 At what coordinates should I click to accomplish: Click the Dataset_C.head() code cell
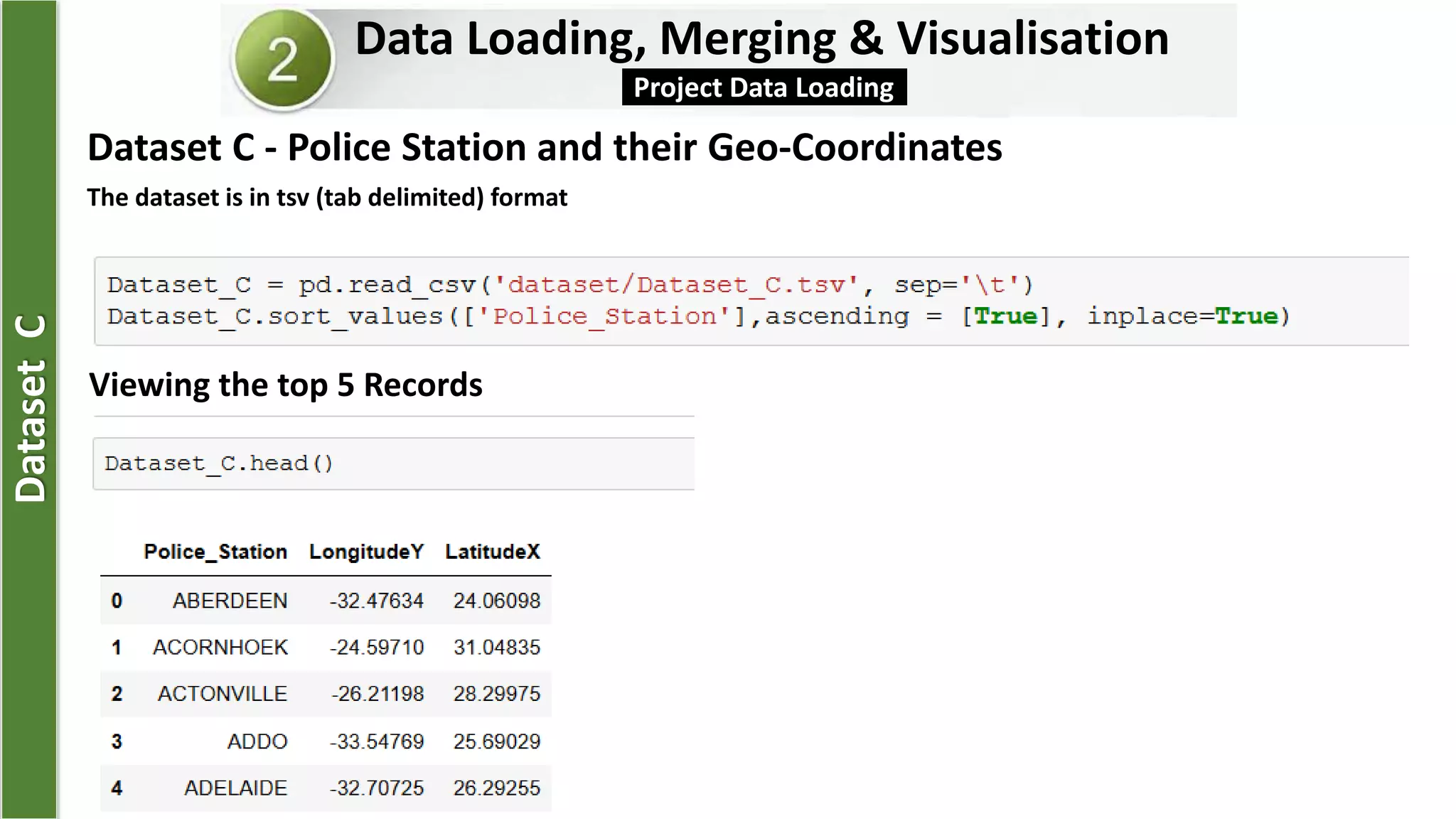point(393,464)
